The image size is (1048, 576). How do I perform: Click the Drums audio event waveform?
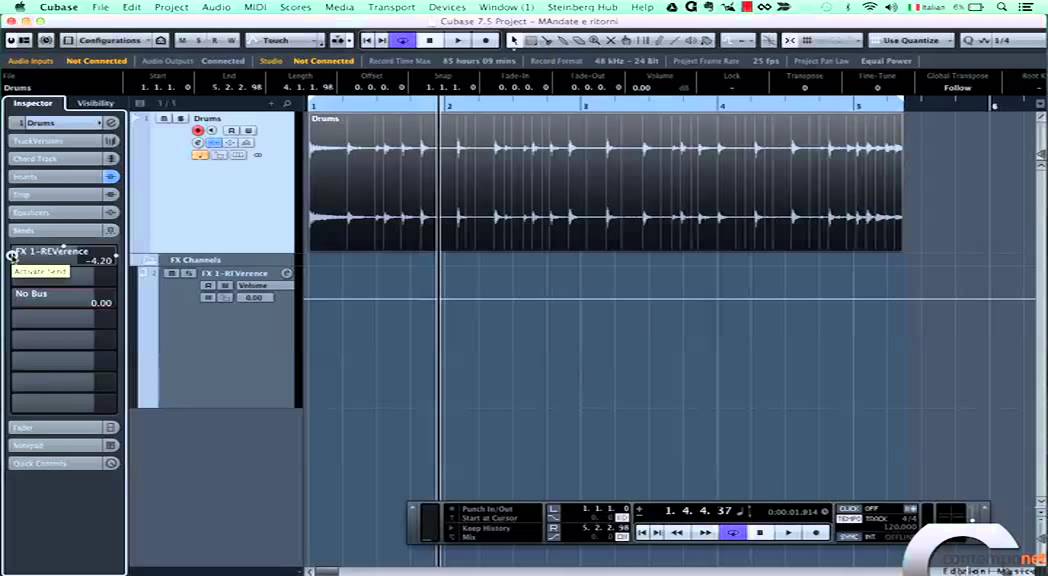606,182
